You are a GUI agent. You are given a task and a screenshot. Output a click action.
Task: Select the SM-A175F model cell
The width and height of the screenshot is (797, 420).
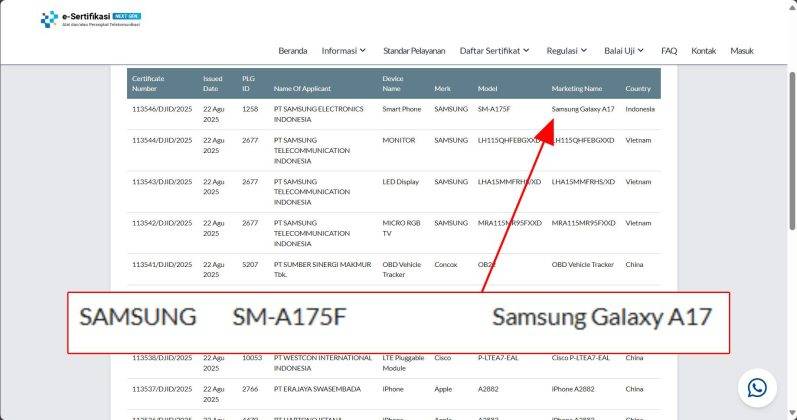click(x=494, y=109)
